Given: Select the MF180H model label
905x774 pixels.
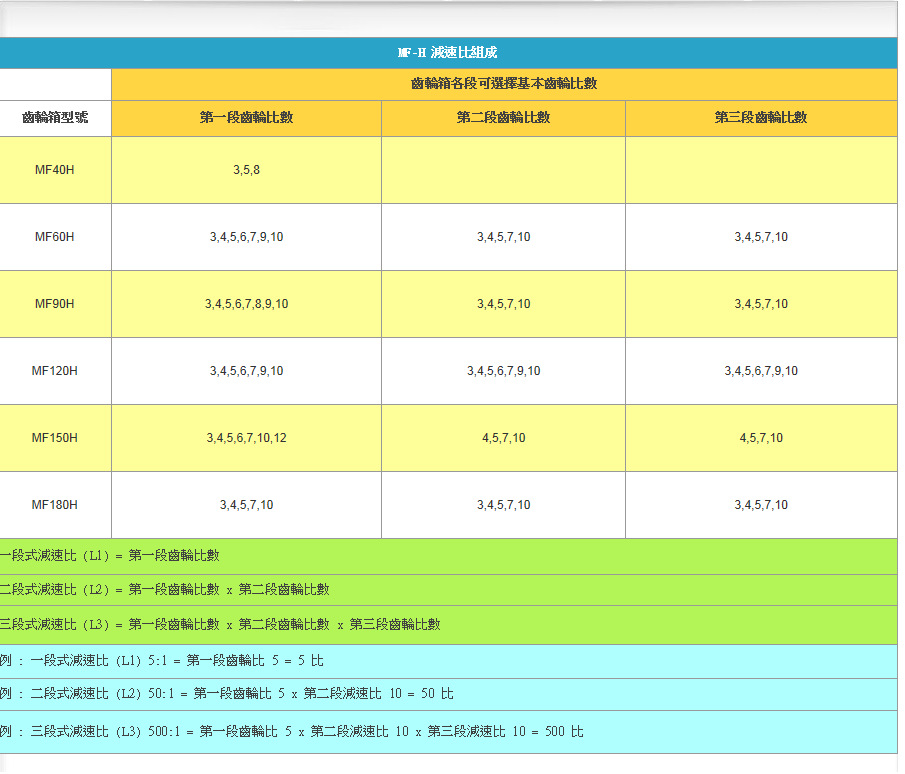Looking at the screenshot, I should tap(55, 505).
